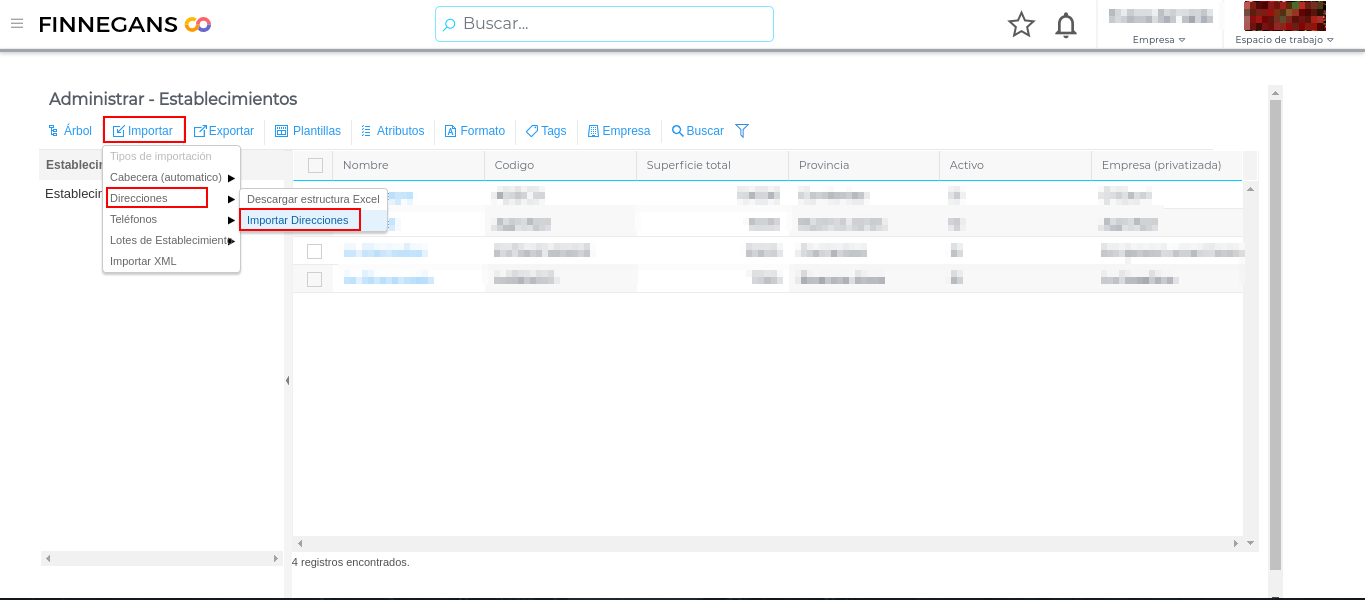This screenshot has height=600, width=1365.
Task: Click left arrow of tree panel scrollbar
Action: click(x=48, y=558)
